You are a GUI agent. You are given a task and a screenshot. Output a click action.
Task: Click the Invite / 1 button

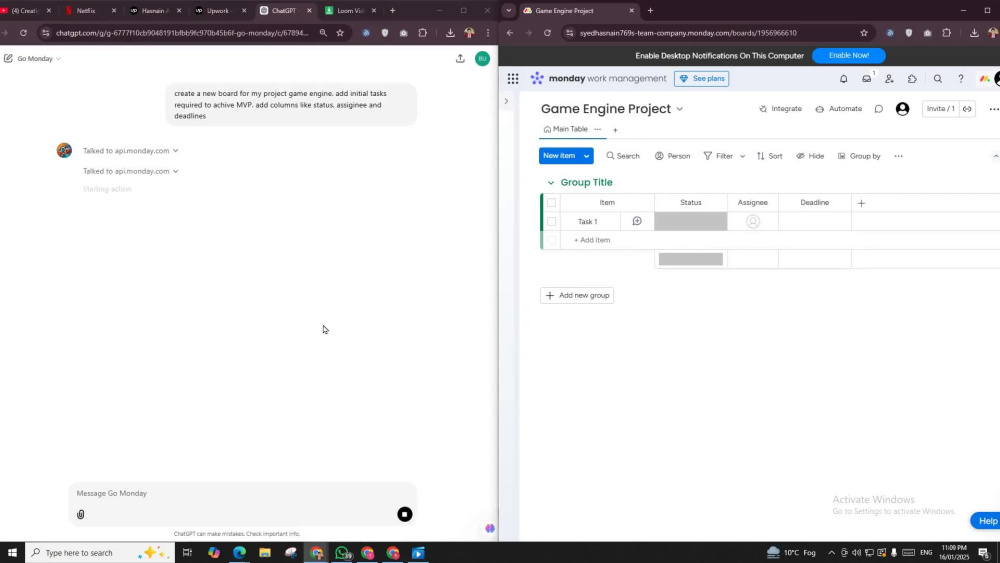(940, 109)
